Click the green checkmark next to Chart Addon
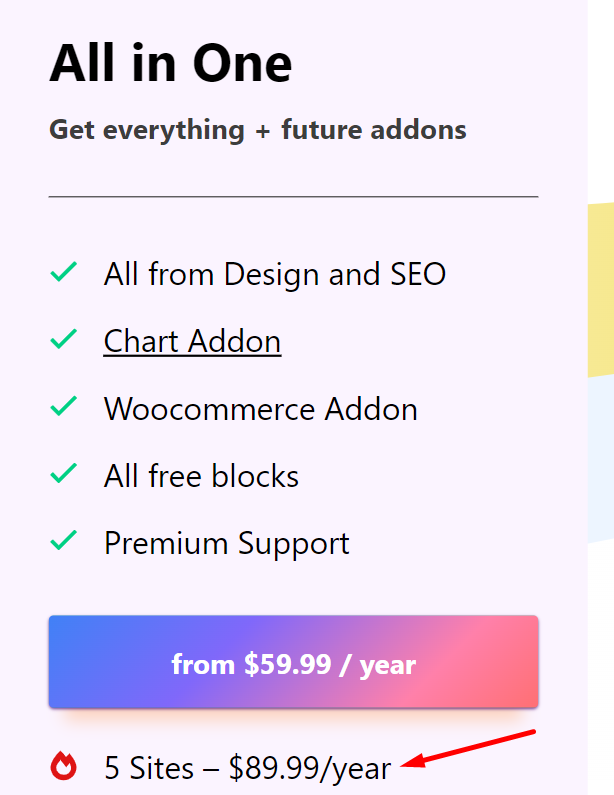This screenshot has height=795, width=614. [64, 340]
